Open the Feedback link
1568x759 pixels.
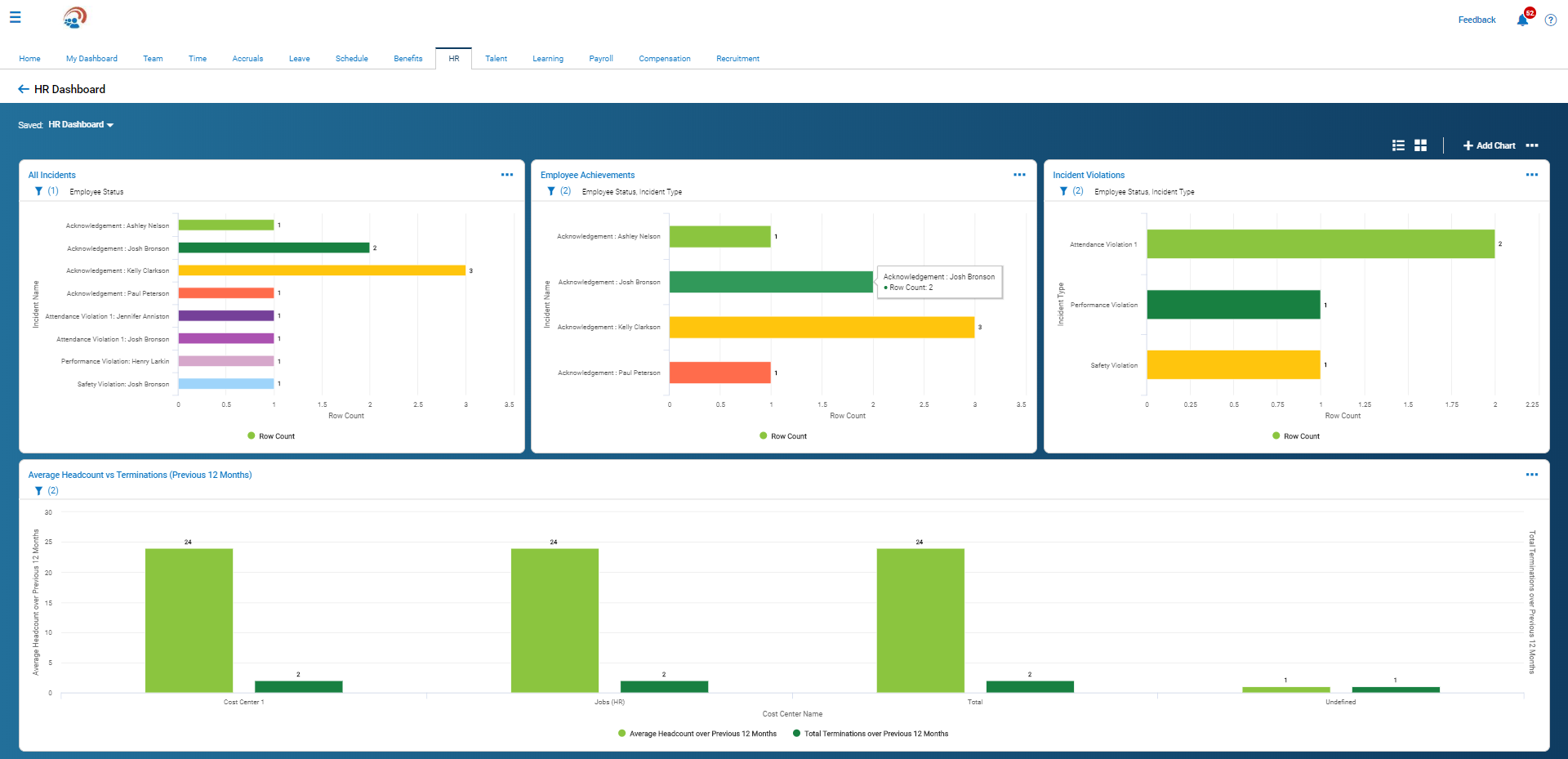coord(1477,20)
